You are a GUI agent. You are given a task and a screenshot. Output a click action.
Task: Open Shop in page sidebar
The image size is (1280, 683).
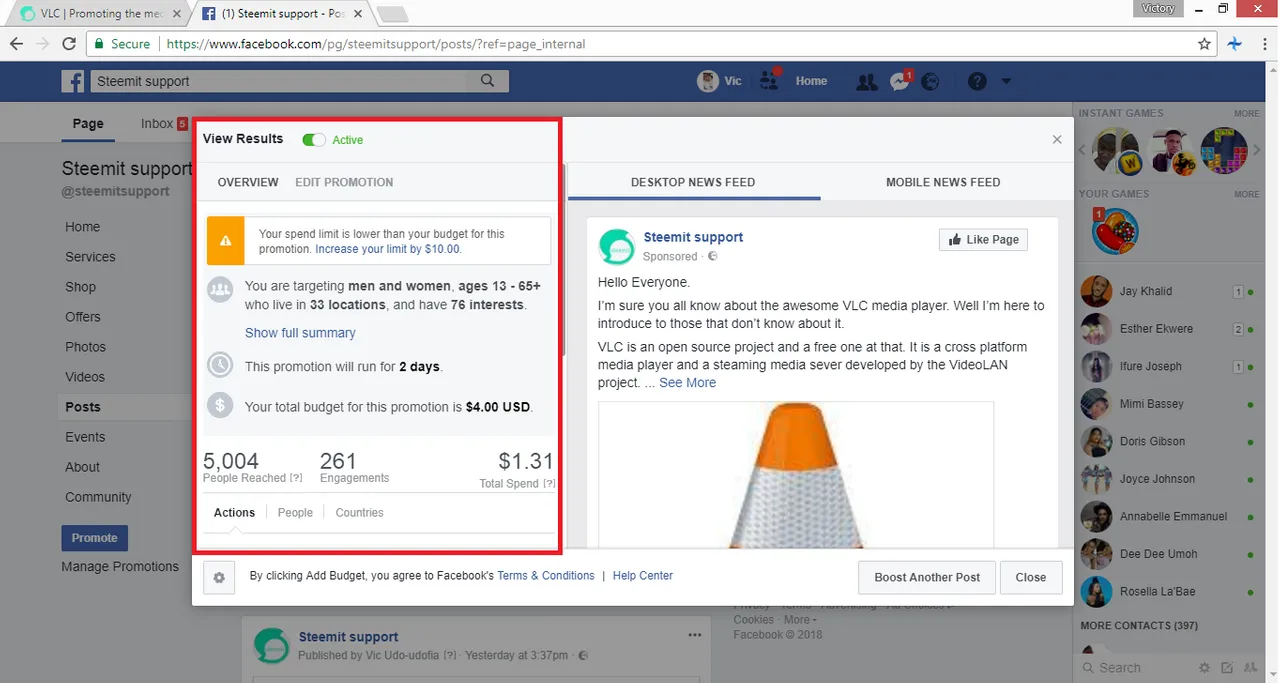click(81, 287)
